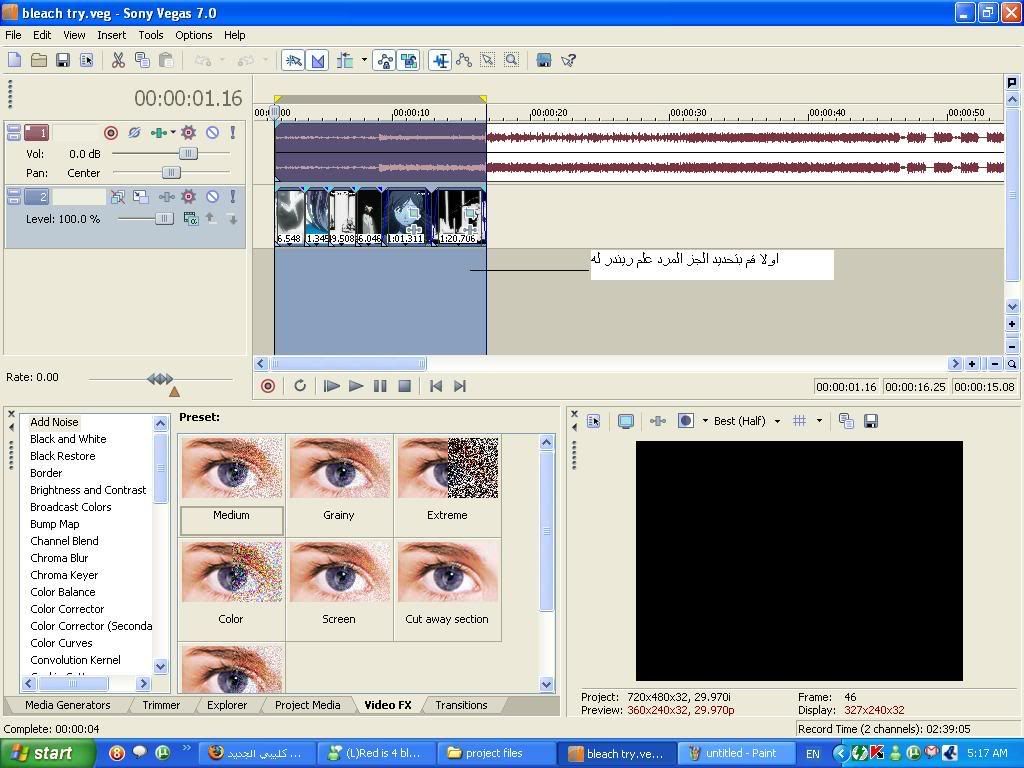
Task: Arm audio track 1 for recording
Action: (111, 133)
